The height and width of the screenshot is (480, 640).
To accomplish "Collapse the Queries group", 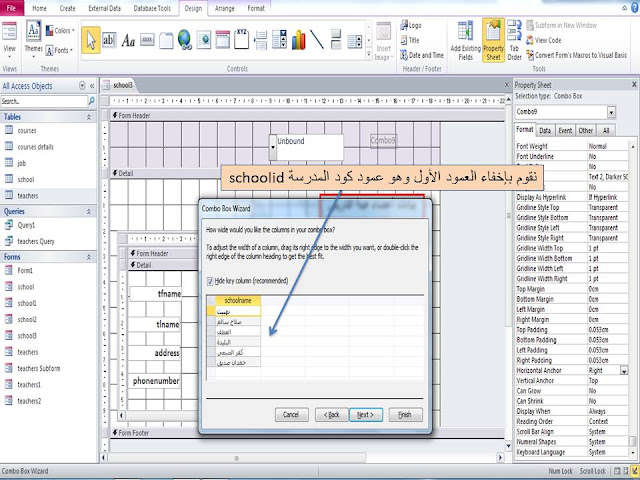I will pyautogui.click(x=89, y=211).
